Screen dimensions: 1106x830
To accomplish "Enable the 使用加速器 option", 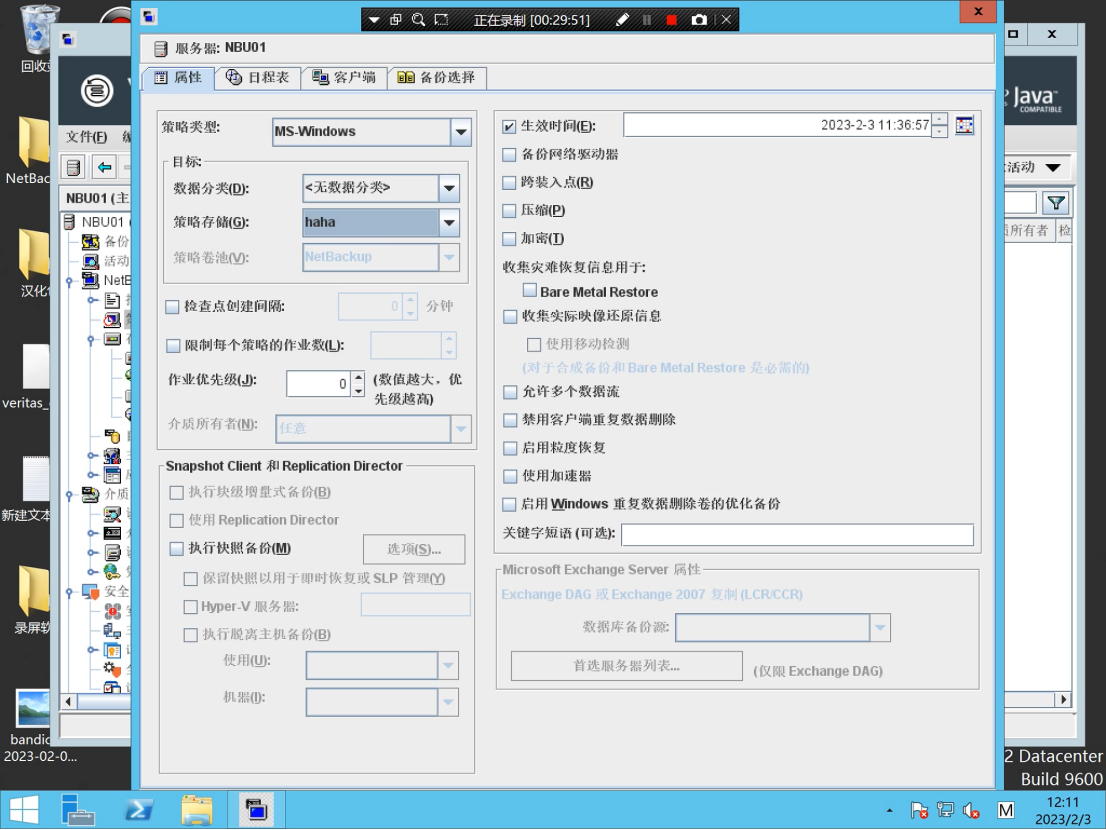I will pyautogui.click(x=509, y=476).
